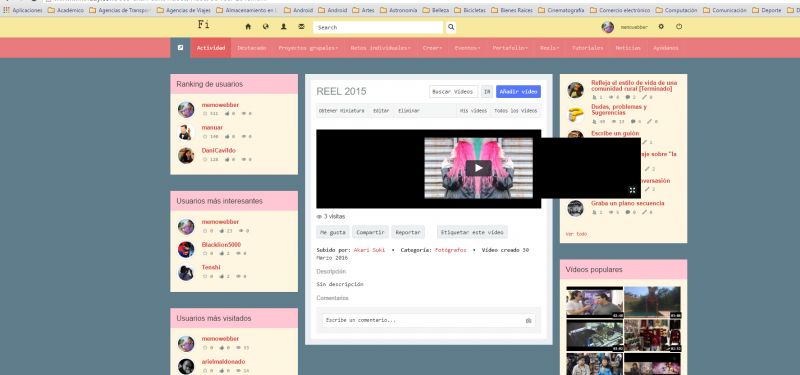Expand the Proyectos grupales dropdown menu

(308, 48)
